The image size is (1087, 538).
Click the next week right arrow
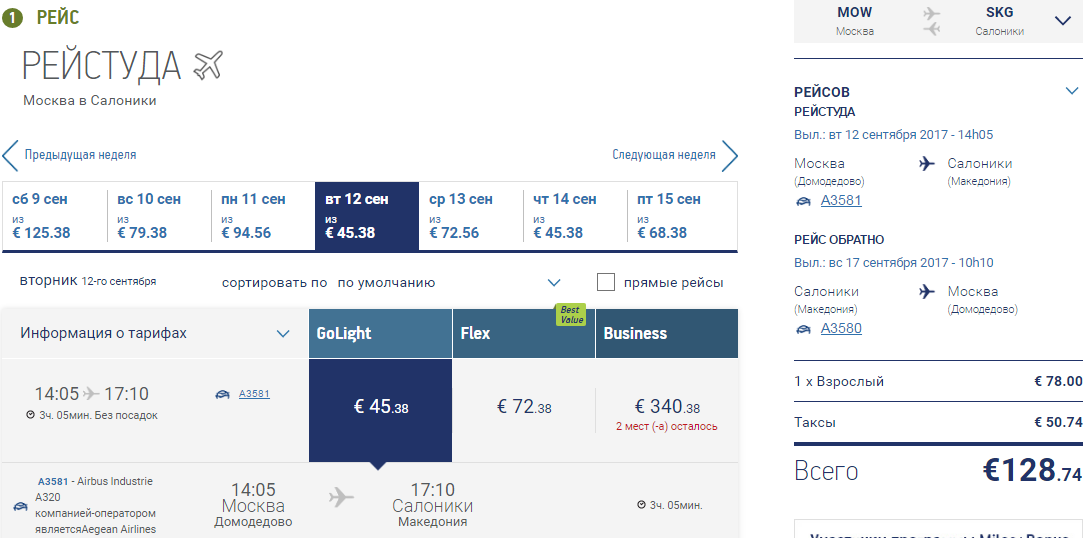point(730,155)
